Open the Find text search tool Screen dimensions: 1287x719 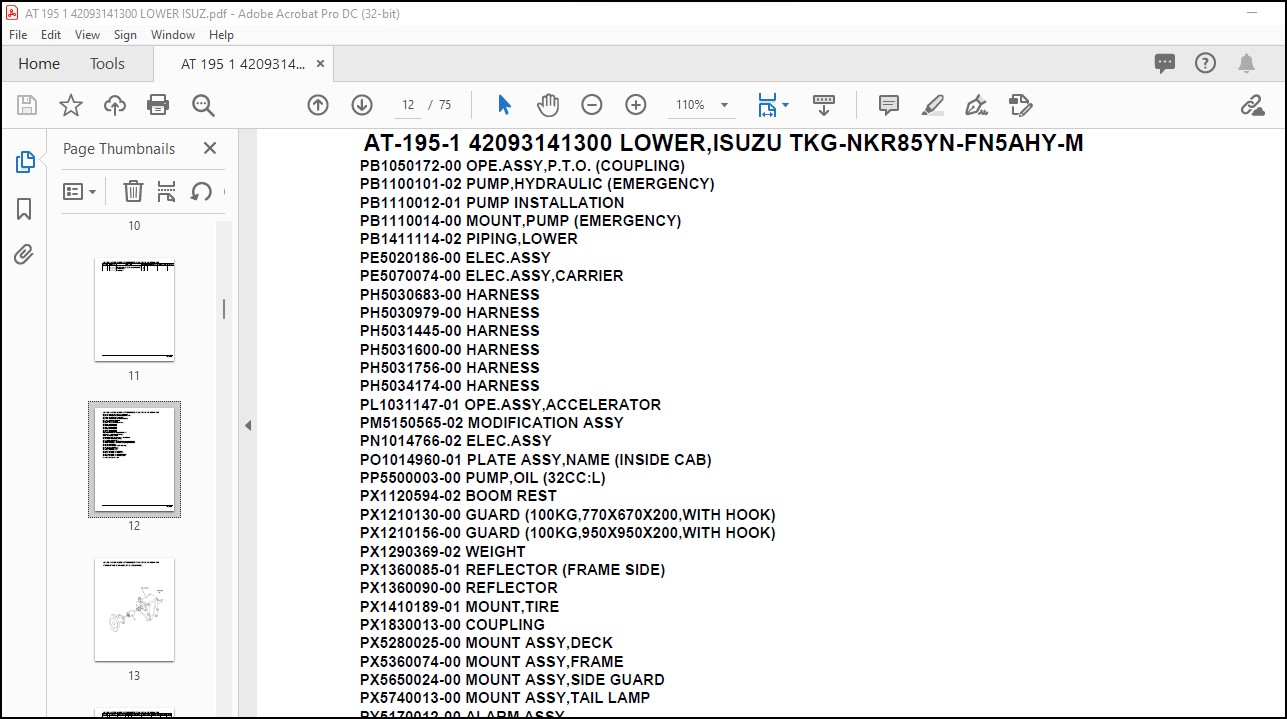[x=203, y=105]
